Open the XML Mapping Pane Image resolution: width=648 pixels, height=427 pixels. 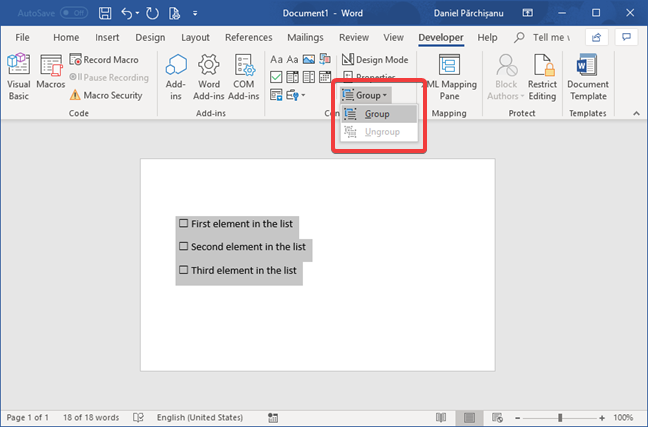(x=450, y=77)
